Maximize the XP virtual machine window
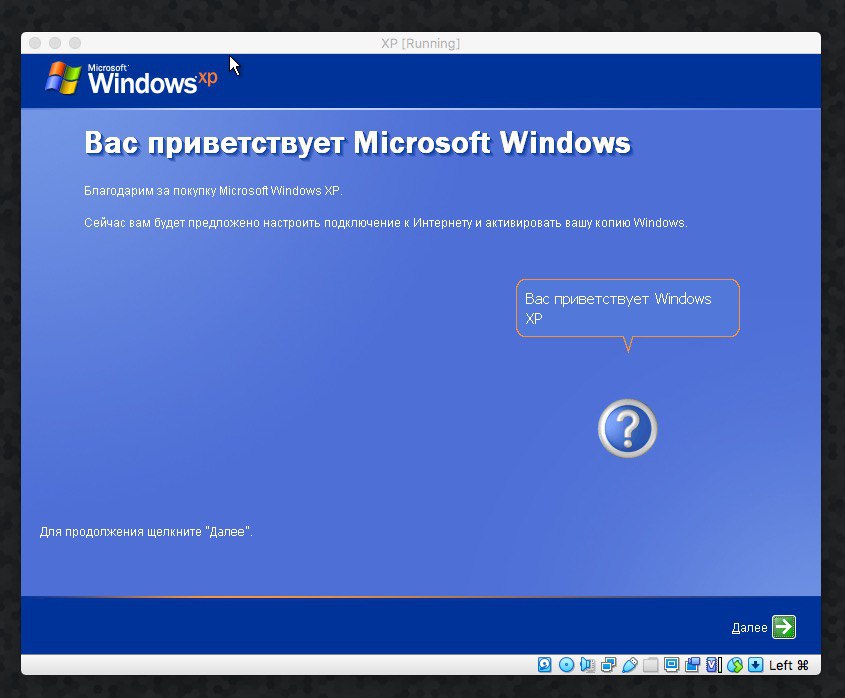The width and height of the screenshot is (845, 698). (75, 43)
